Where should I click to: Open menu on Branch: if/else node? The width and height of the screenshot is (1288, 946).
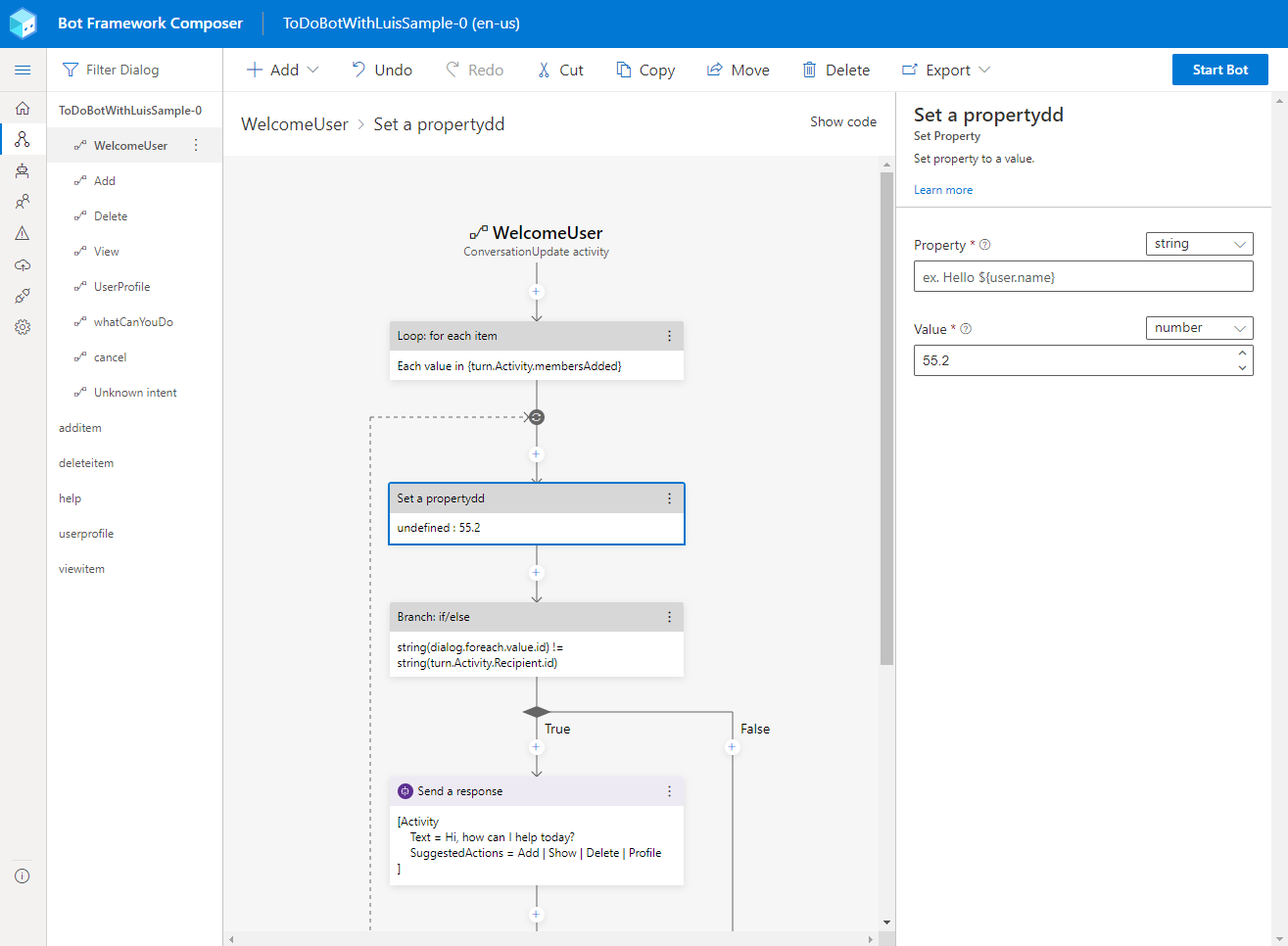670,617
